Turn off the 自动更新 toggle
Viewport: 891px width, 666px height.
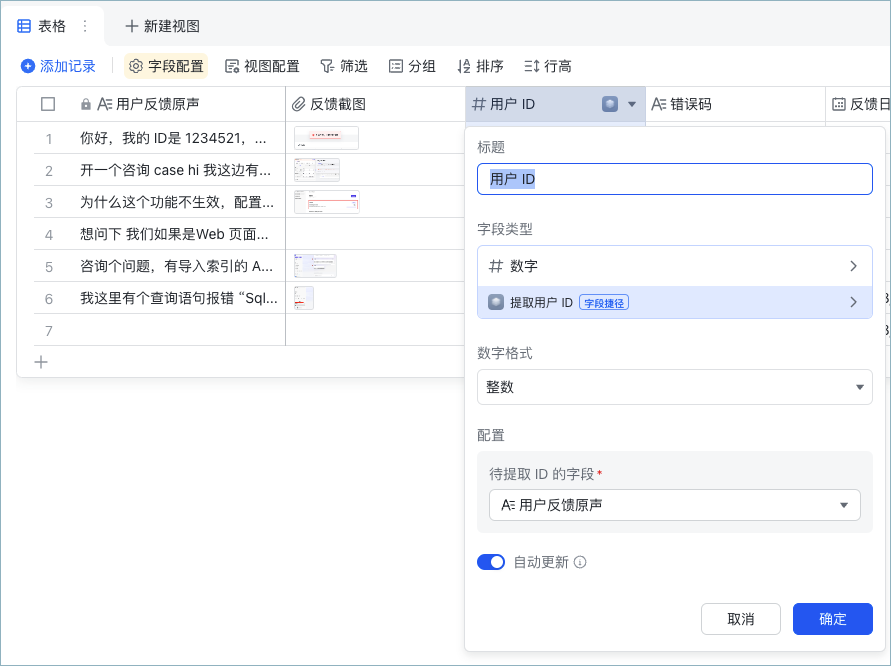[491, 563]
